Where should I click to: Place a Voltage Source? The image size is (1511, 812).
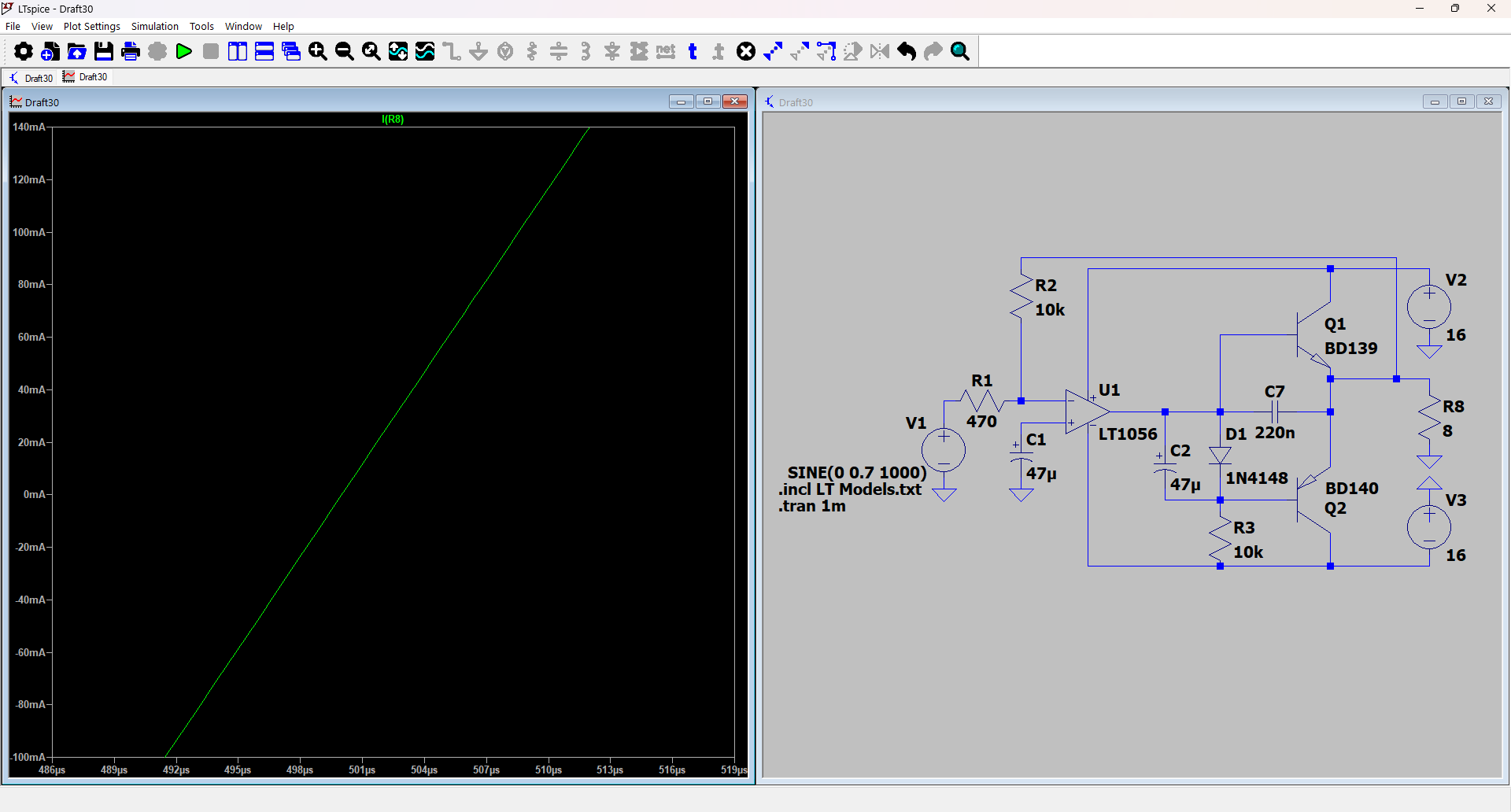pyautogui.click(x=505, y=52)
